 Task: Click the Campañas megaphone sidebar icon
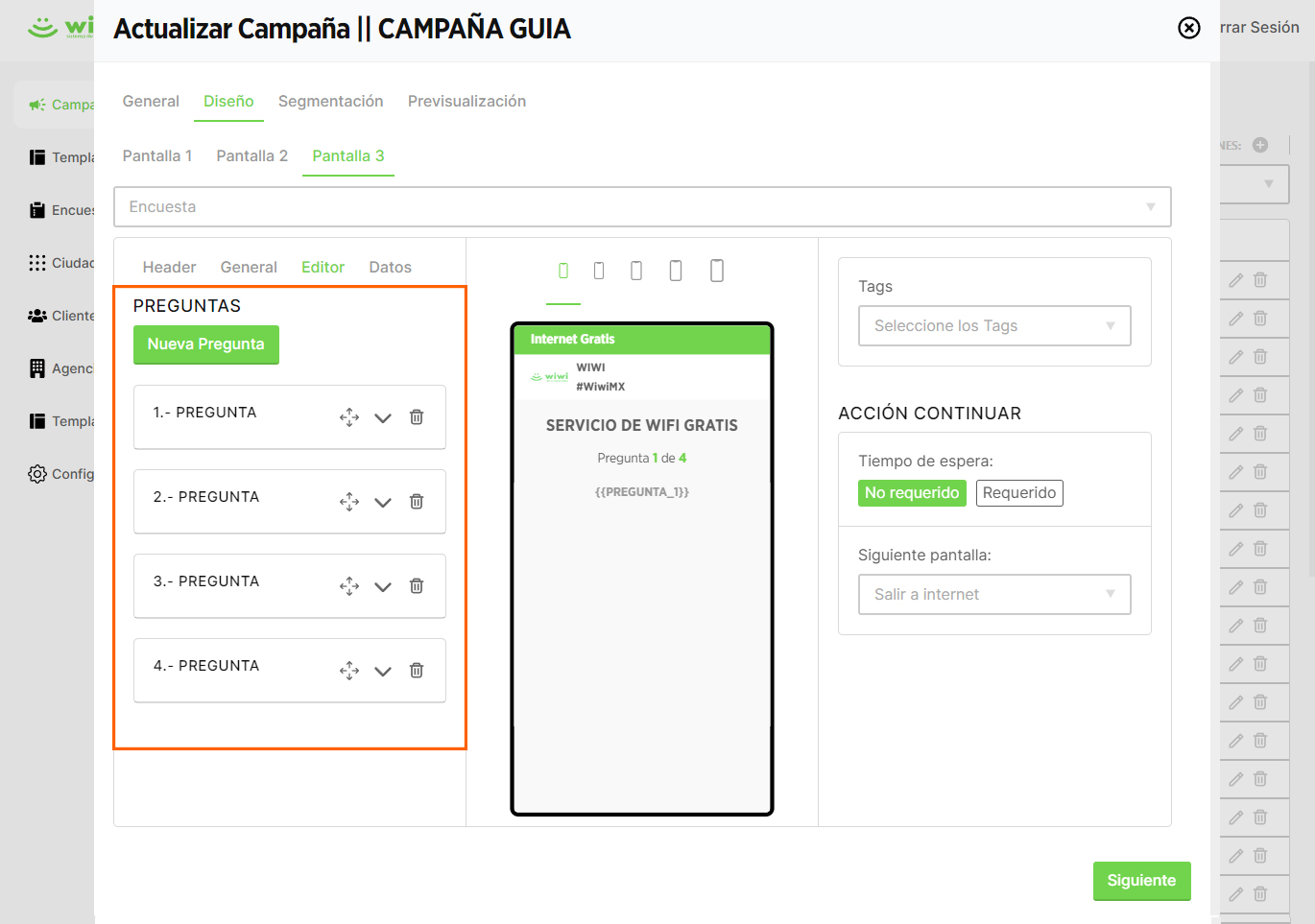[37, 105]
